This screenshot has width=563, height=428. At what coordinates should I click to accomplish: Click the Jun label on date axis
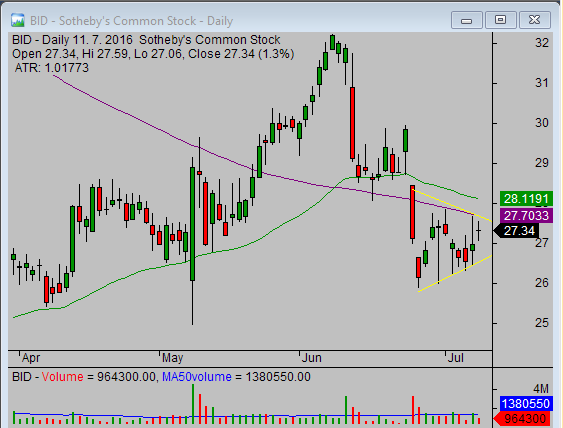(x=311, y=358)
